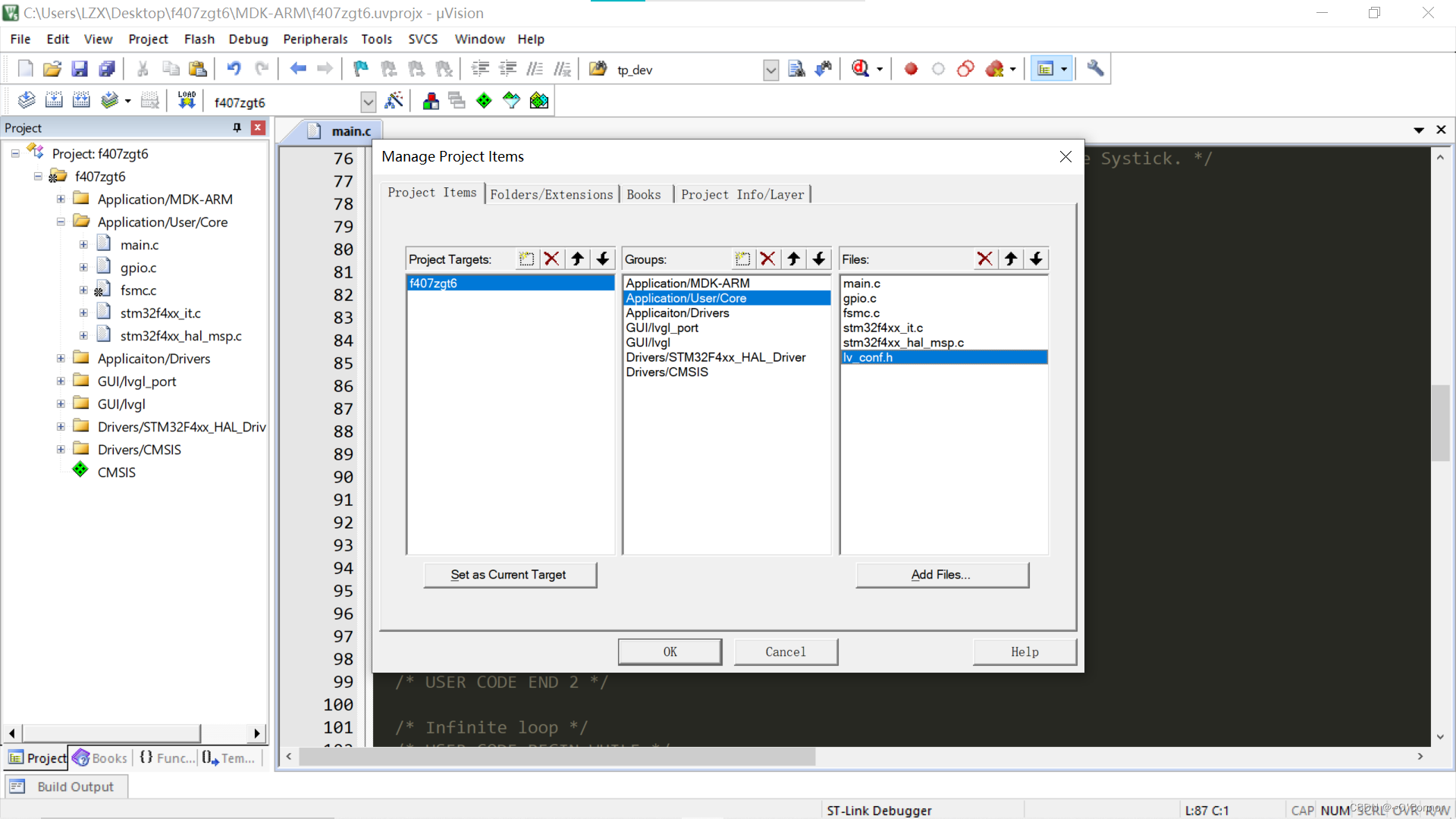Collapse the Application/User/Core tree folder
Viewport: 1456px width, 819px height.
click(x=61, y=222)
